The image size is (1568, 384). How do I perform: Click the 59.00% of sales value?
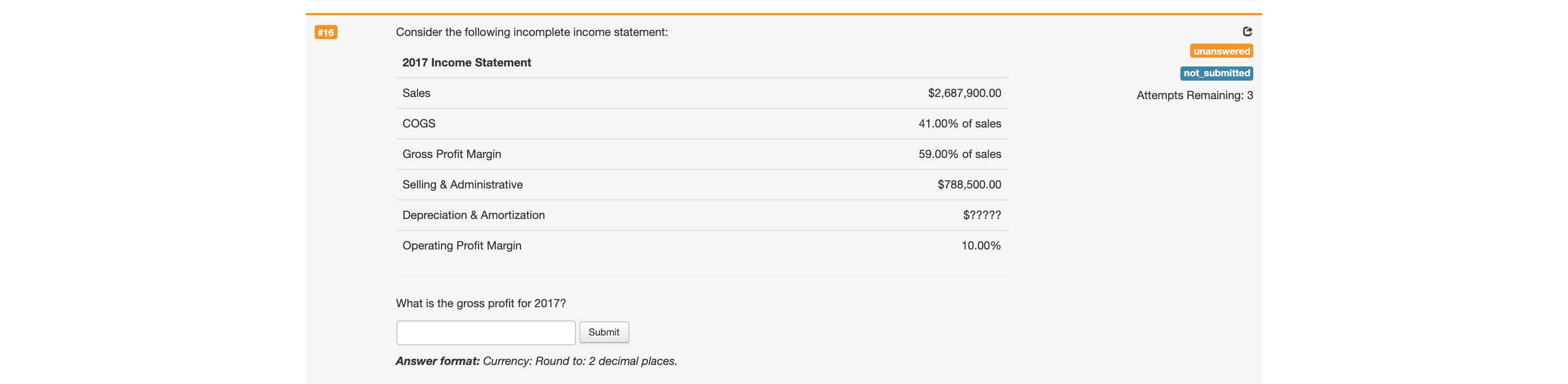point(959,154)
